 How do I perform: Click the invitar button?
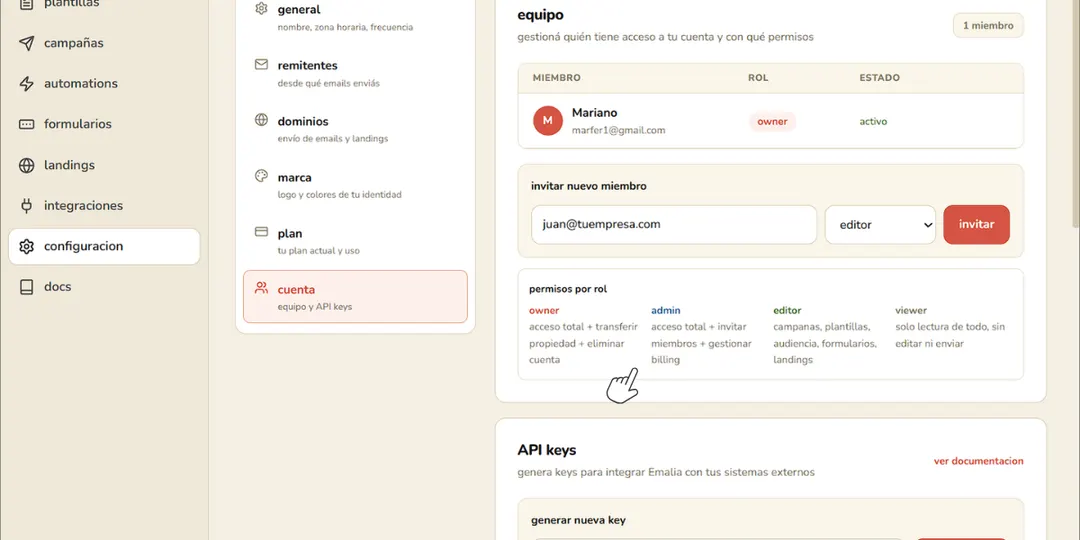pos(976,225)
